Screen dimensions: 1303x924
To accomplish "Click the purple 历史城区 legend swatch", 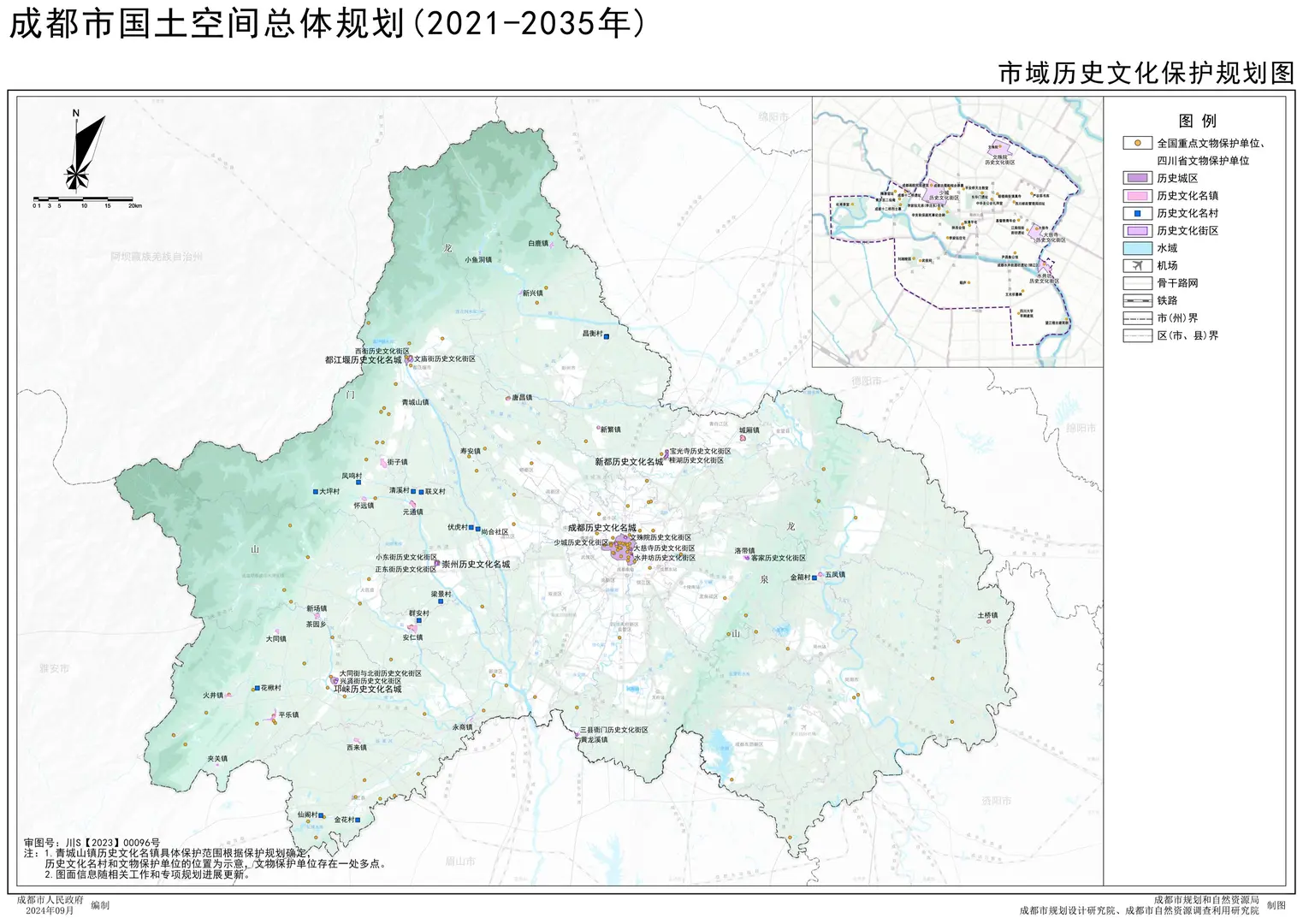I will pyautogui.click(x=1137, y=178).
